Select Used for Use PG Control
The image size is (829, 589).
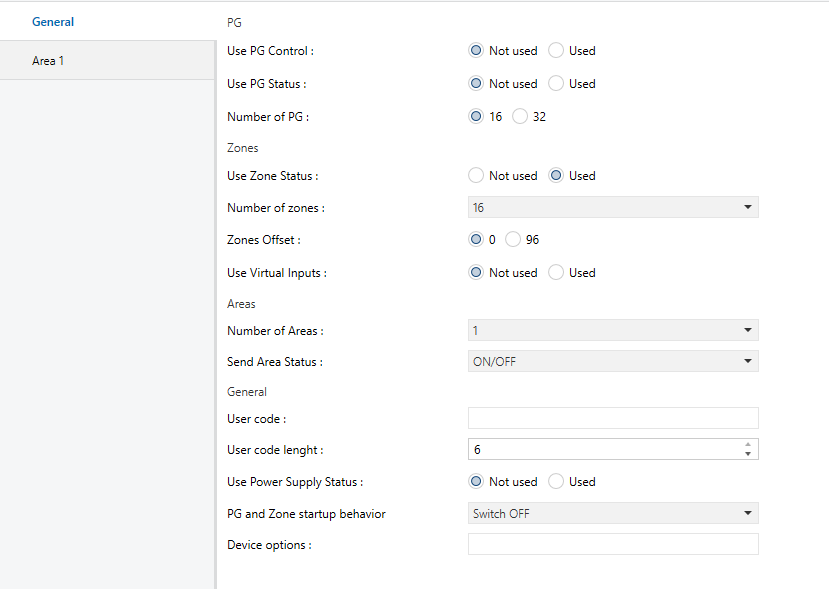pos(556,51)
